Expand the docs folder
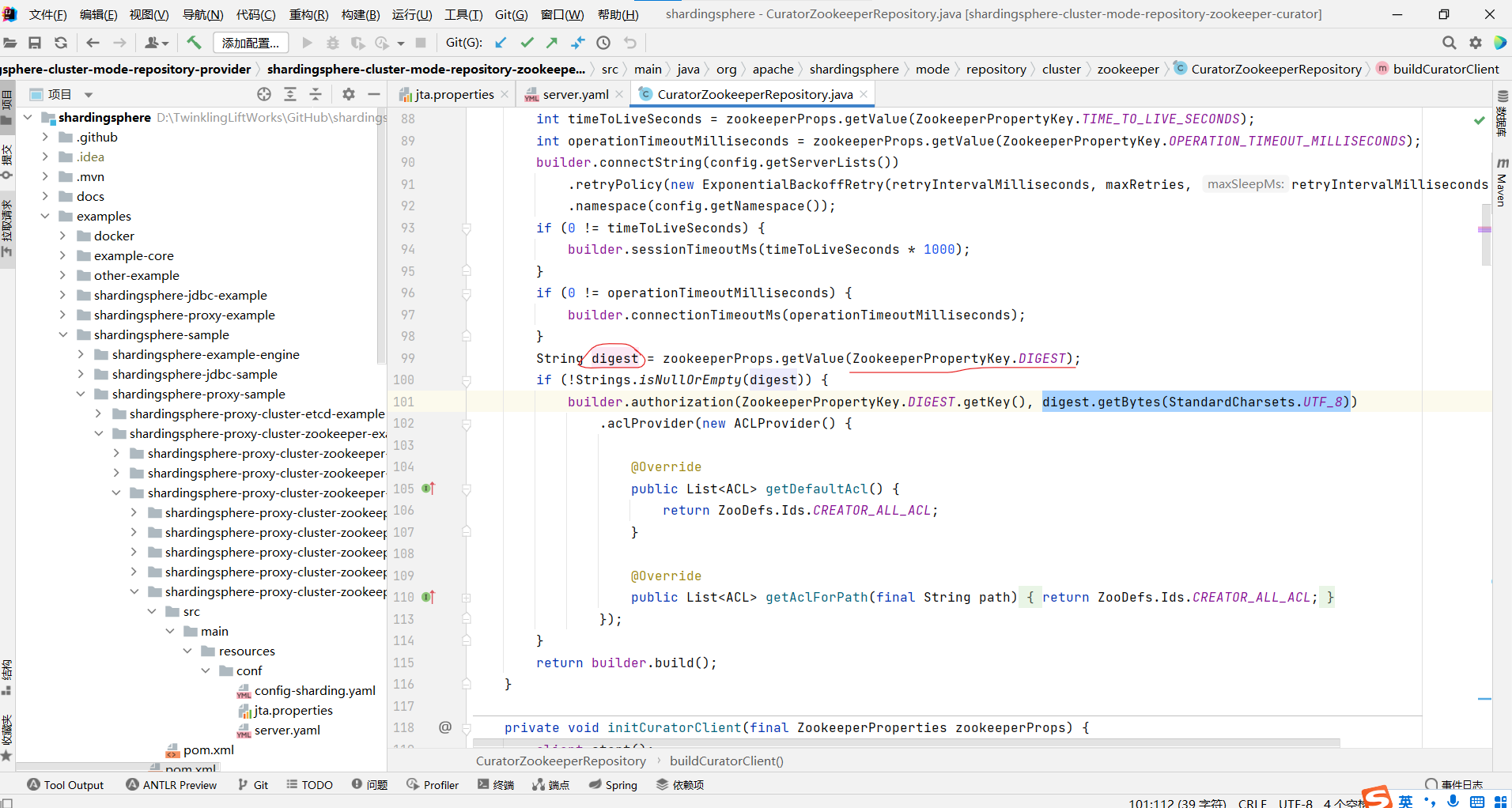1512x808 pixels. pyautogui.click(x=45, y=196)
